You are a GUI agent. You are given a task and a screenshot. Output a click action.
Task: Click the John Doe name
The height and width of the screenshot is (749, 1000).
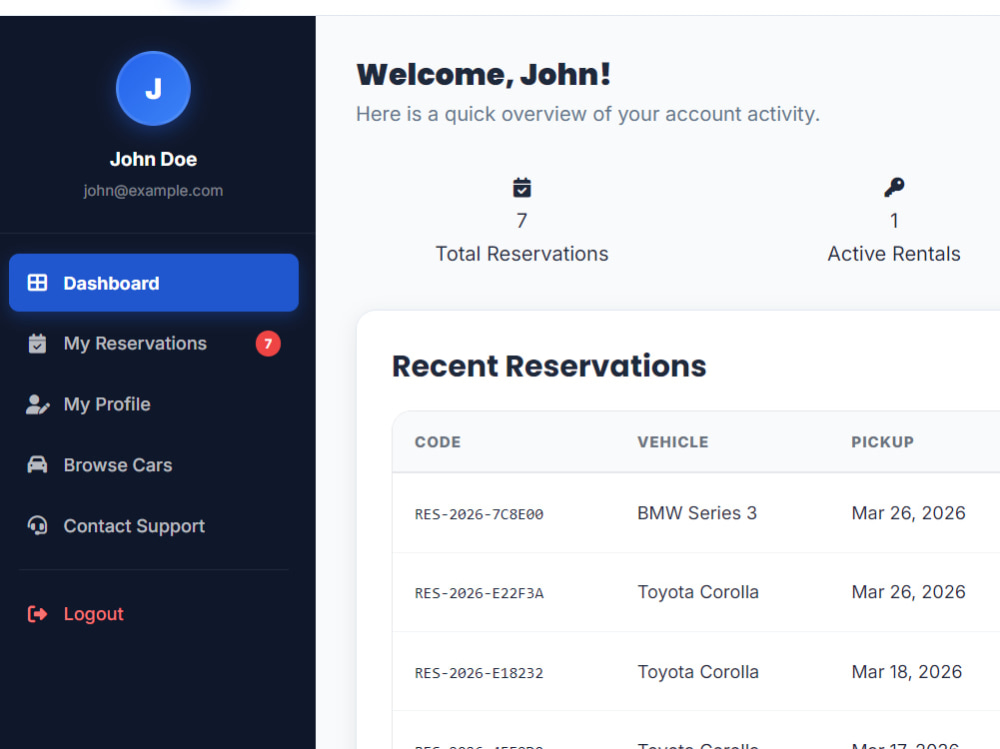pyautogui.click(x=153, y=159)
